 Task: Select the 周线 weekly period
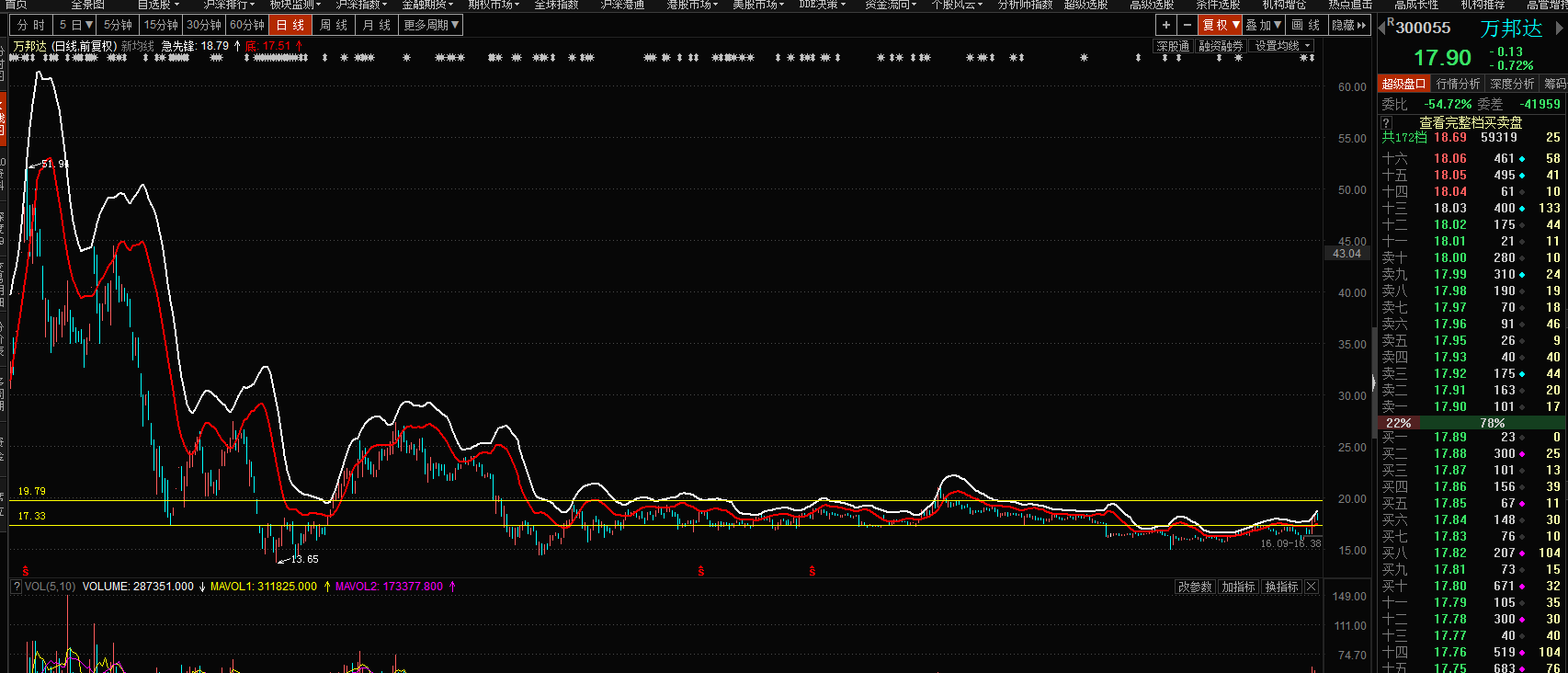point(334,25)
